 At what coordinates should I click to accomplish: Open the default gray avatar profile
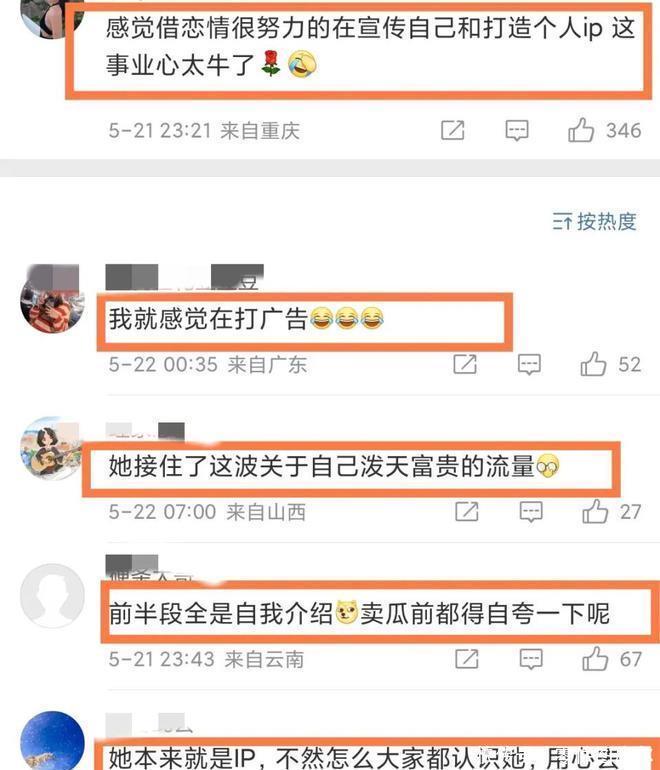52,596
